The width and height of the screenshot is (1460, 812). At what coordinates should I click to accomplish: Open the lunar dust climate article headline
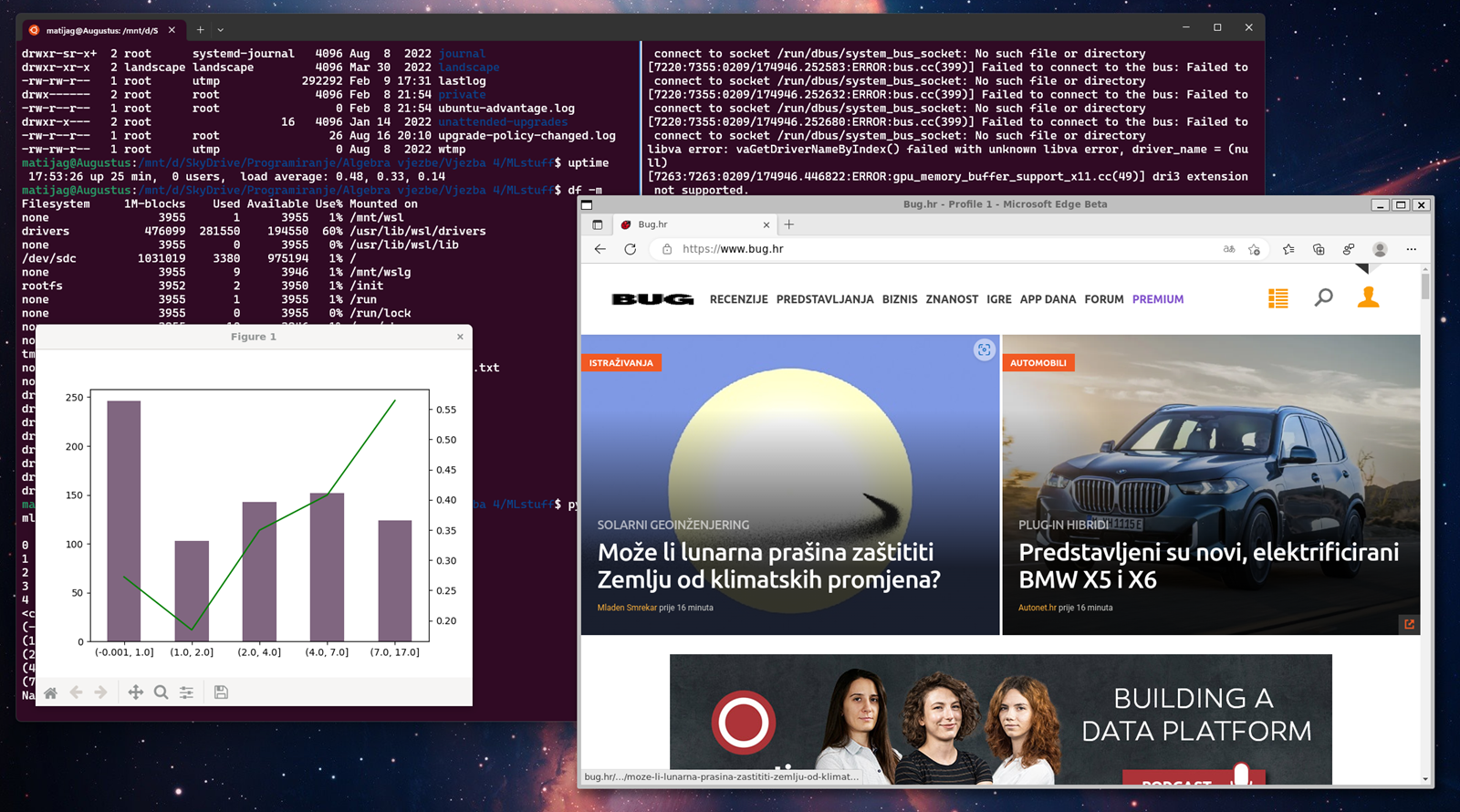coord(768,566)
